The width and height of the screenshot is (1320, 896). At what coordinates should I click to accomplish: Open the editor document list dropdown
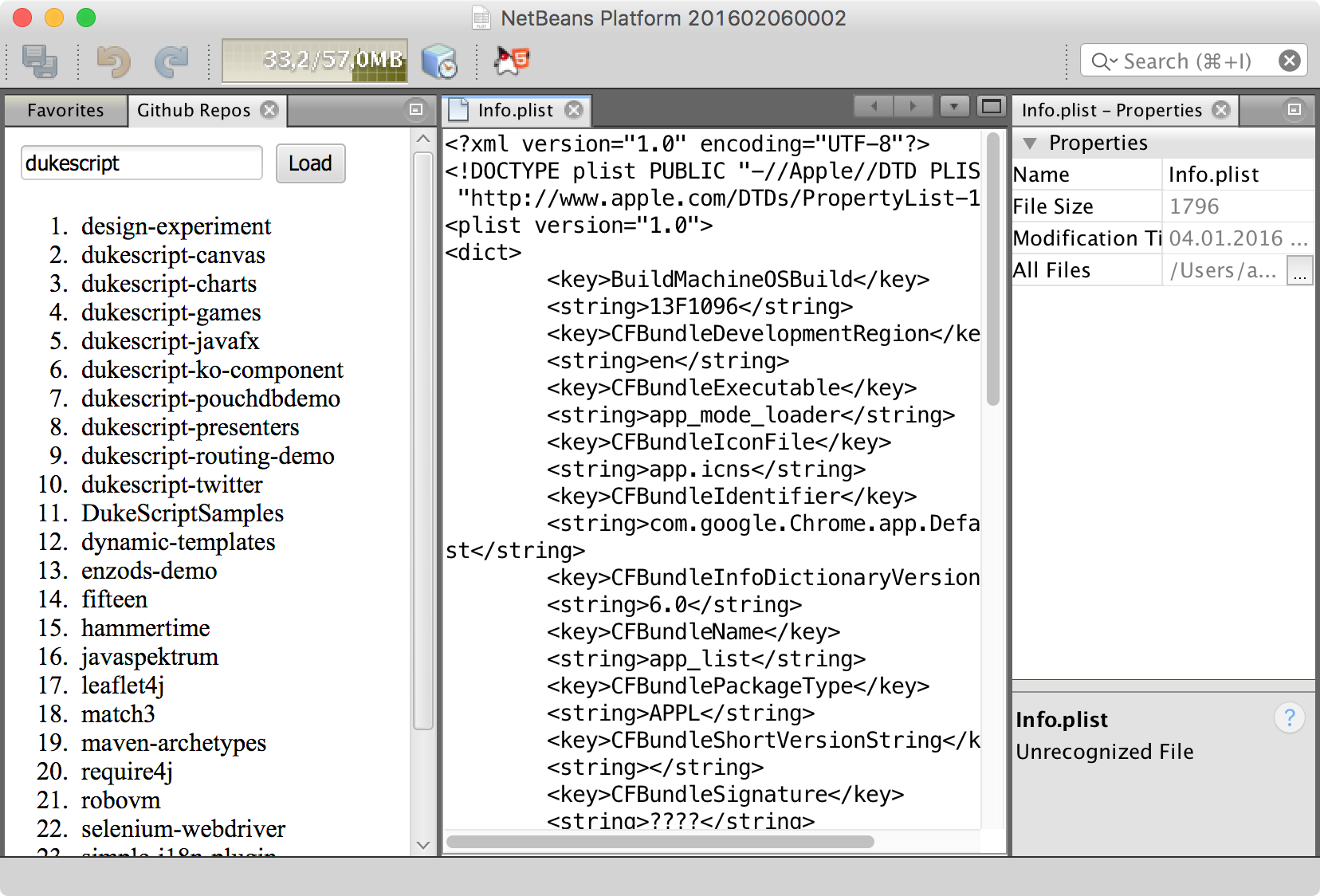953,106
